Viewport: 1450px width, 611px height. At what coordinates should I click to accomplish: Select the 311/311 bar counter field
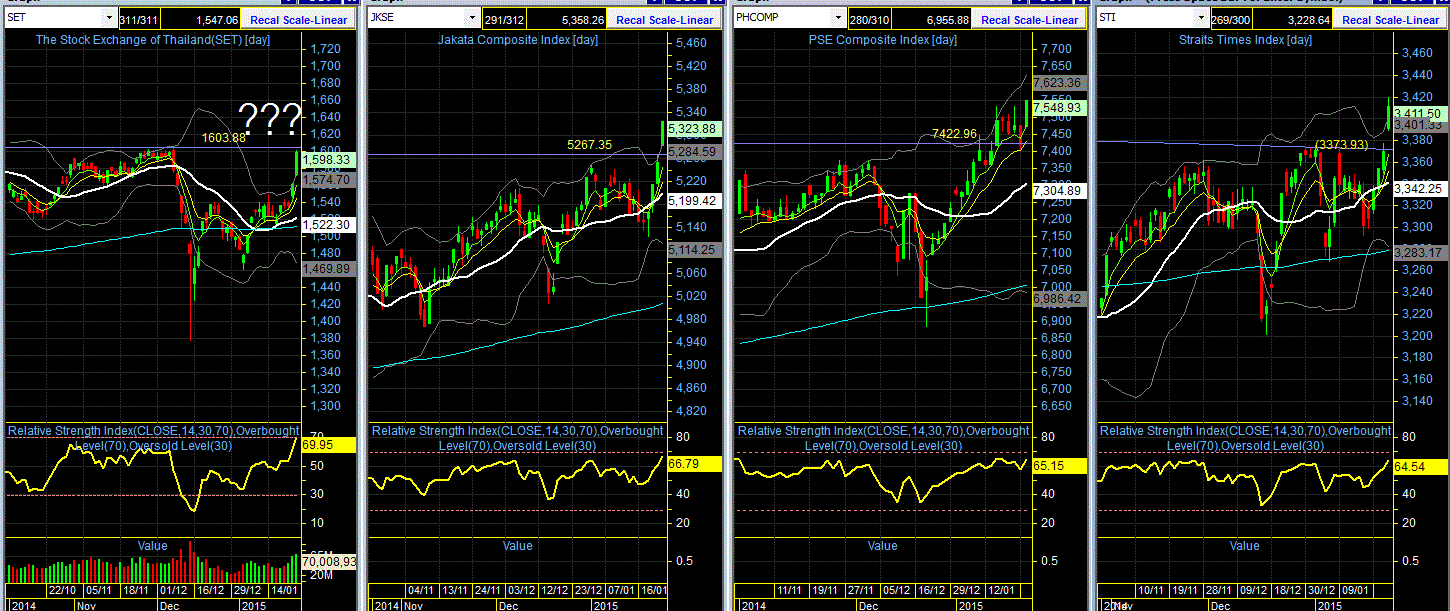(139, 19)
